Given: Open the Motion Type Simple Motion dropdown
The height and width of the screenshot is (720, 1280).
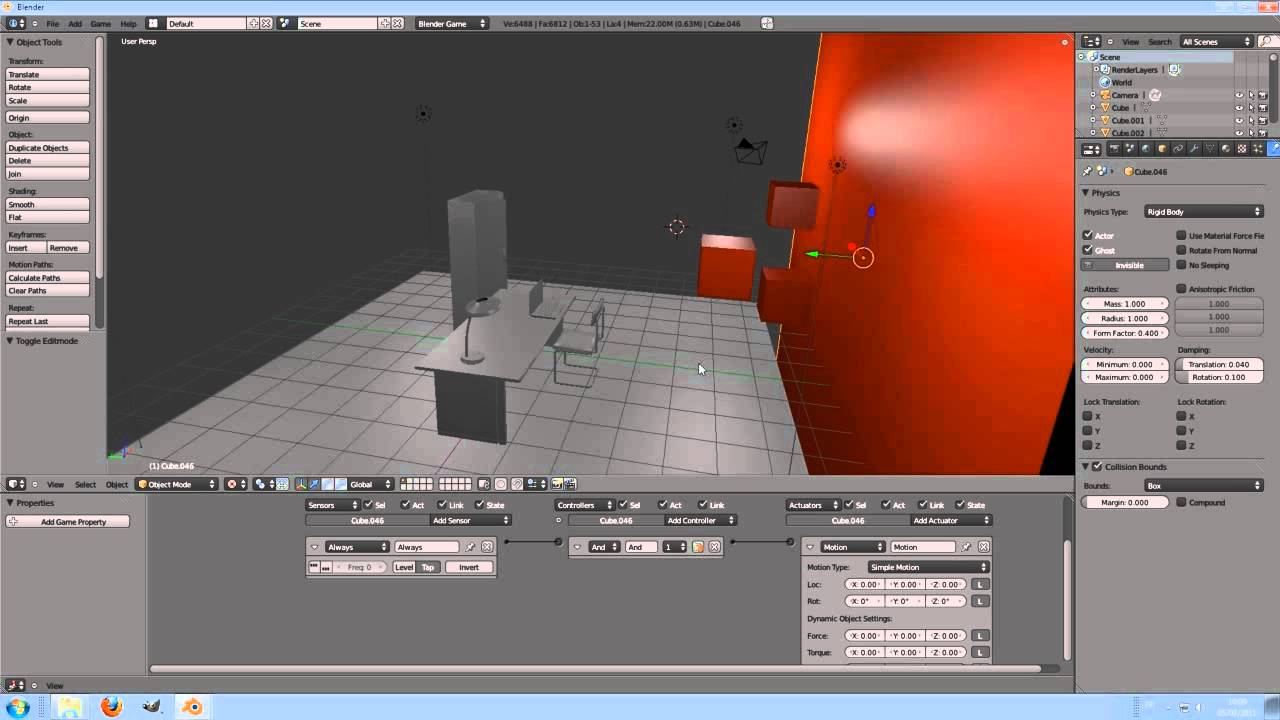Looking at the screenshot, I should tap(928, 567).
